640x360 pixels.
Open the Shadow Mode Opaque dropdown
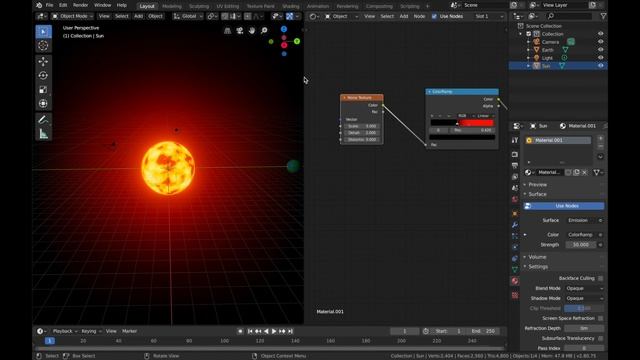click(x=584, y=298)
